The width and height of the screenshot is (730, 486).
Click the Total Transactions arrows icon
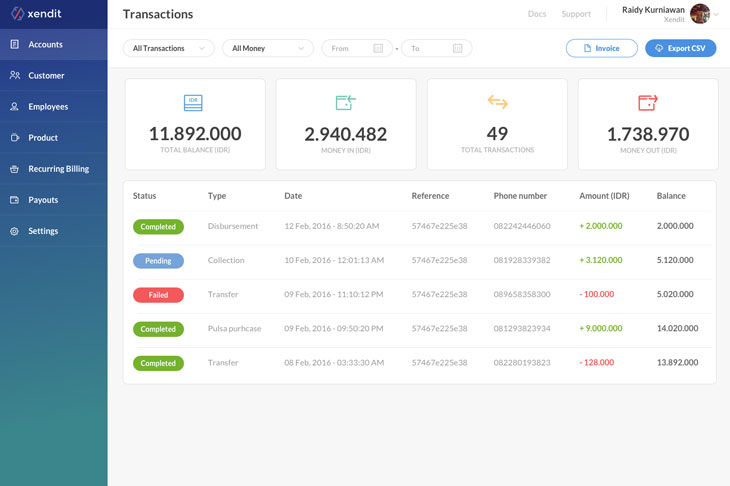[x=497, y=103]
